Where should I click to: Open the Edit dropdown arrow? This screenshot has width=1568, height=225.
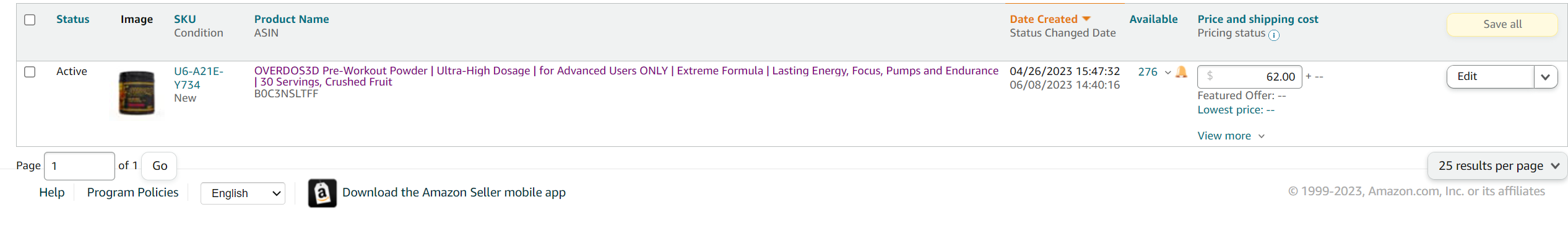1546,77
